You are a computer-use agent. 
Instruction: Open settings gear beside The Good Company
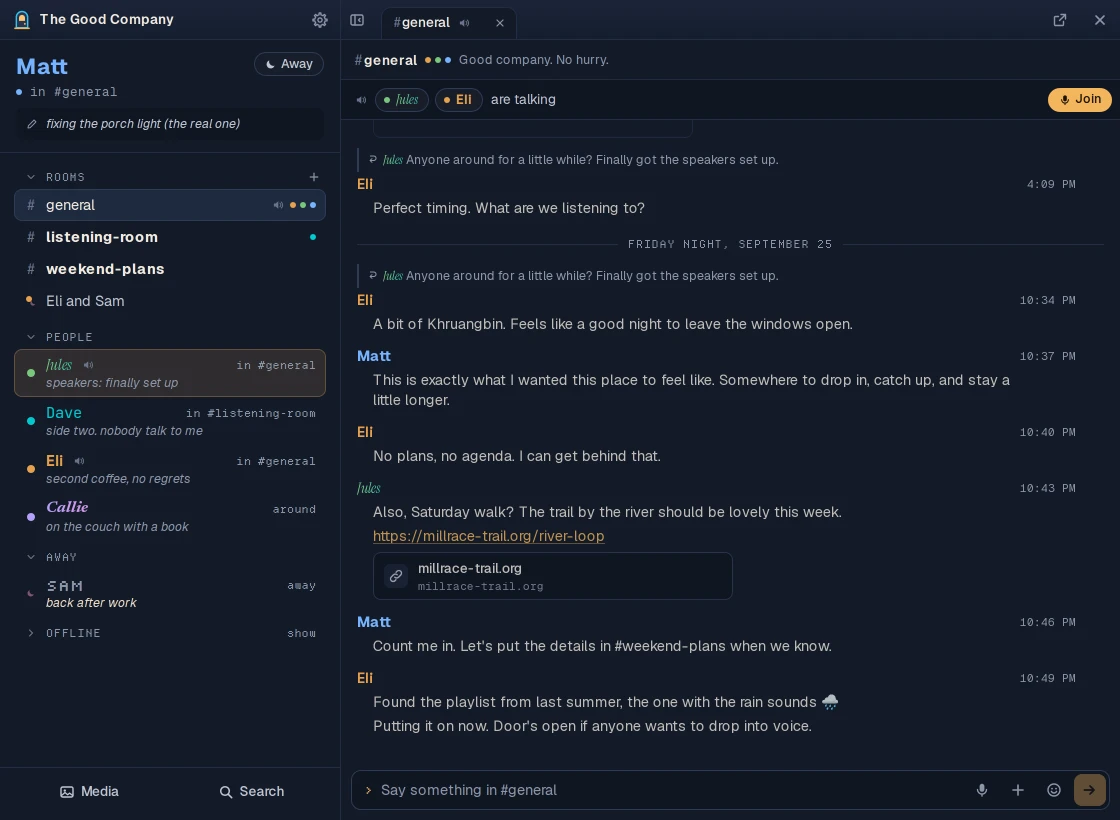[319, 20]
